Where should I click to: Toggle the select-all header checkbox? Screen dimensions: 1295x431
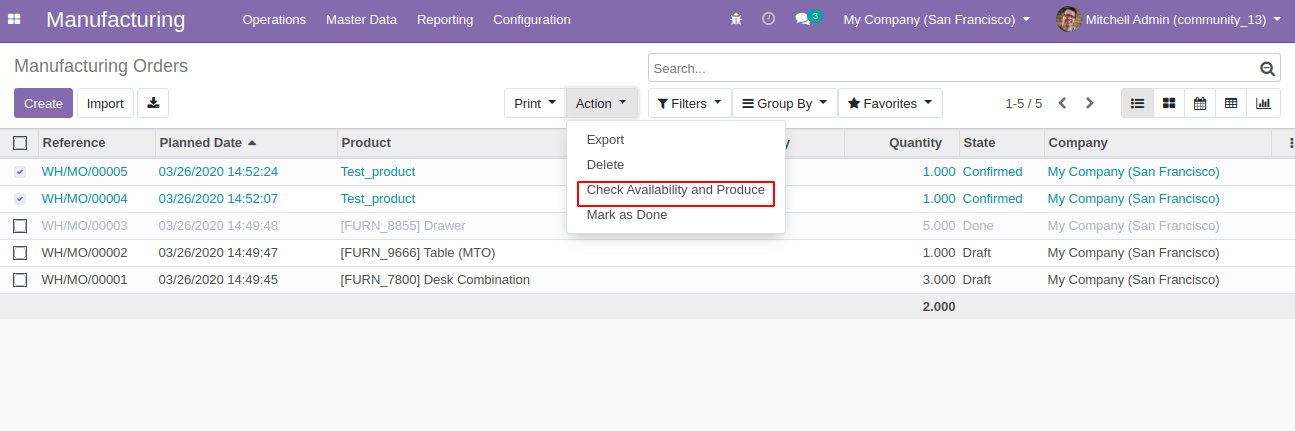click(x=20, y=143)
